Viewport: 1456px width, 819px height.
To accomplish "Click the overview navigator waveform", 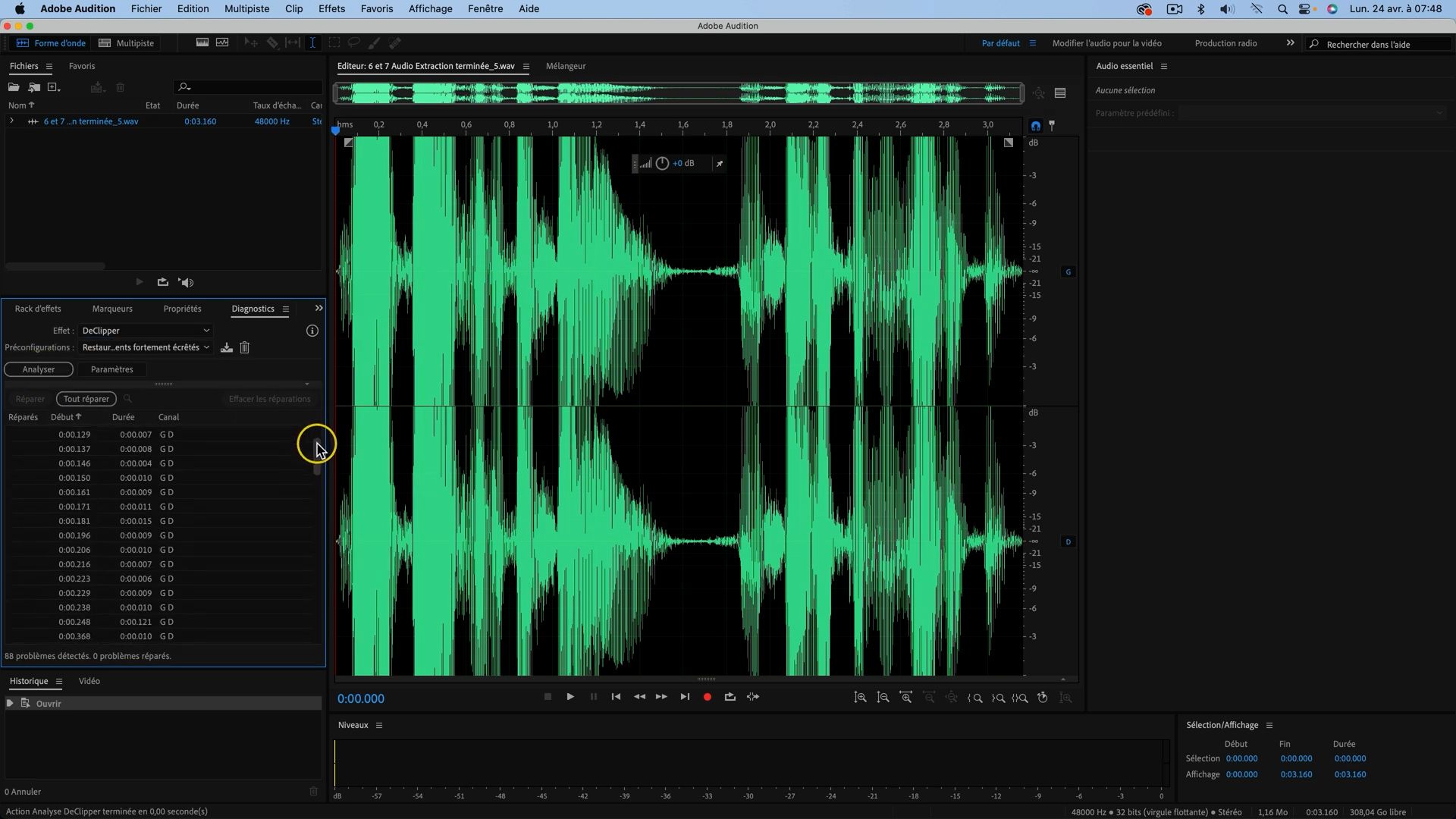I will tap(680, 93).
